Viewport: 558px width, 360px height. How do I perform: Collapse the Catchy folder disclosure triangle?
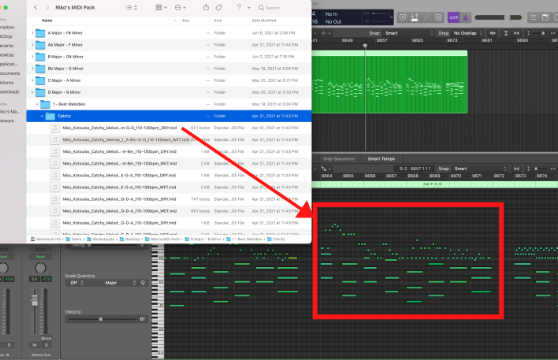42,116
